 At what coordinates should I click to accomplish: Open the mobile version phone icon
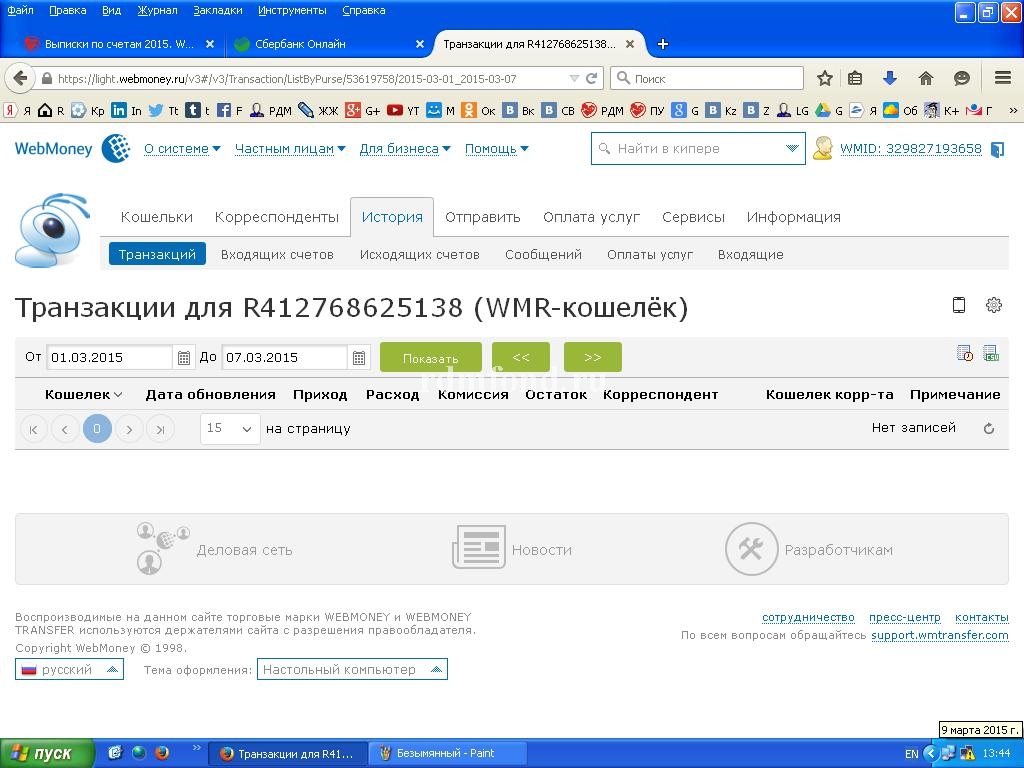pos(959,305)
